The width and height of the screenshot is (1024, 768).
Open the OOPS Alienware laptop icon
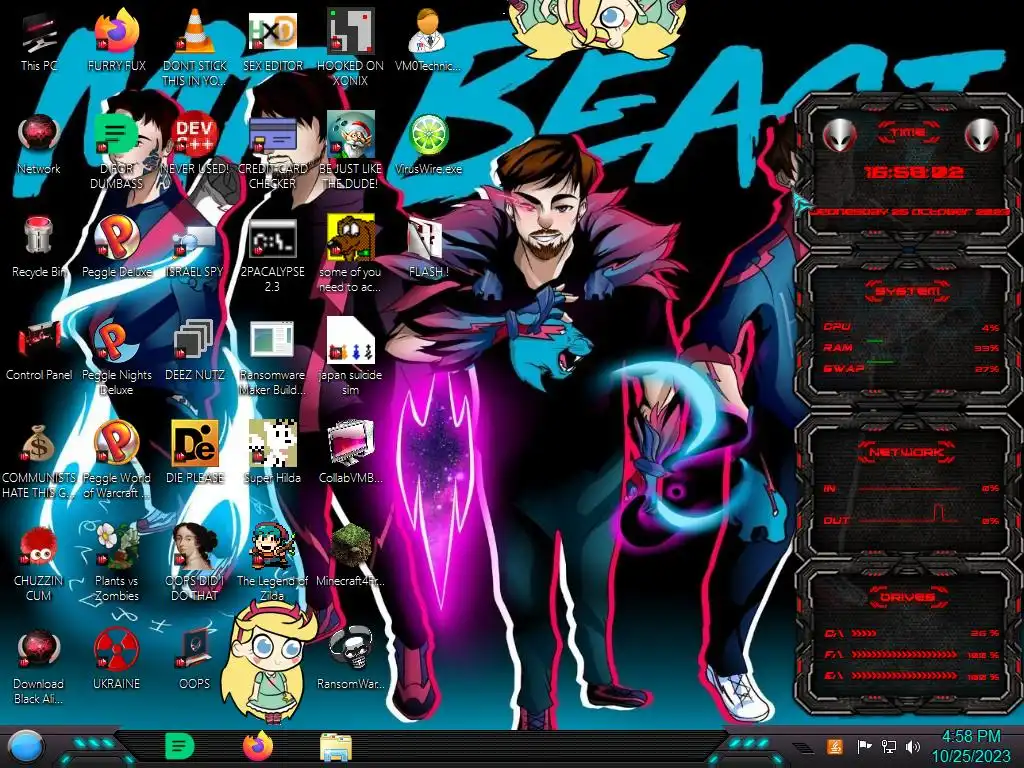pos(195,660)
